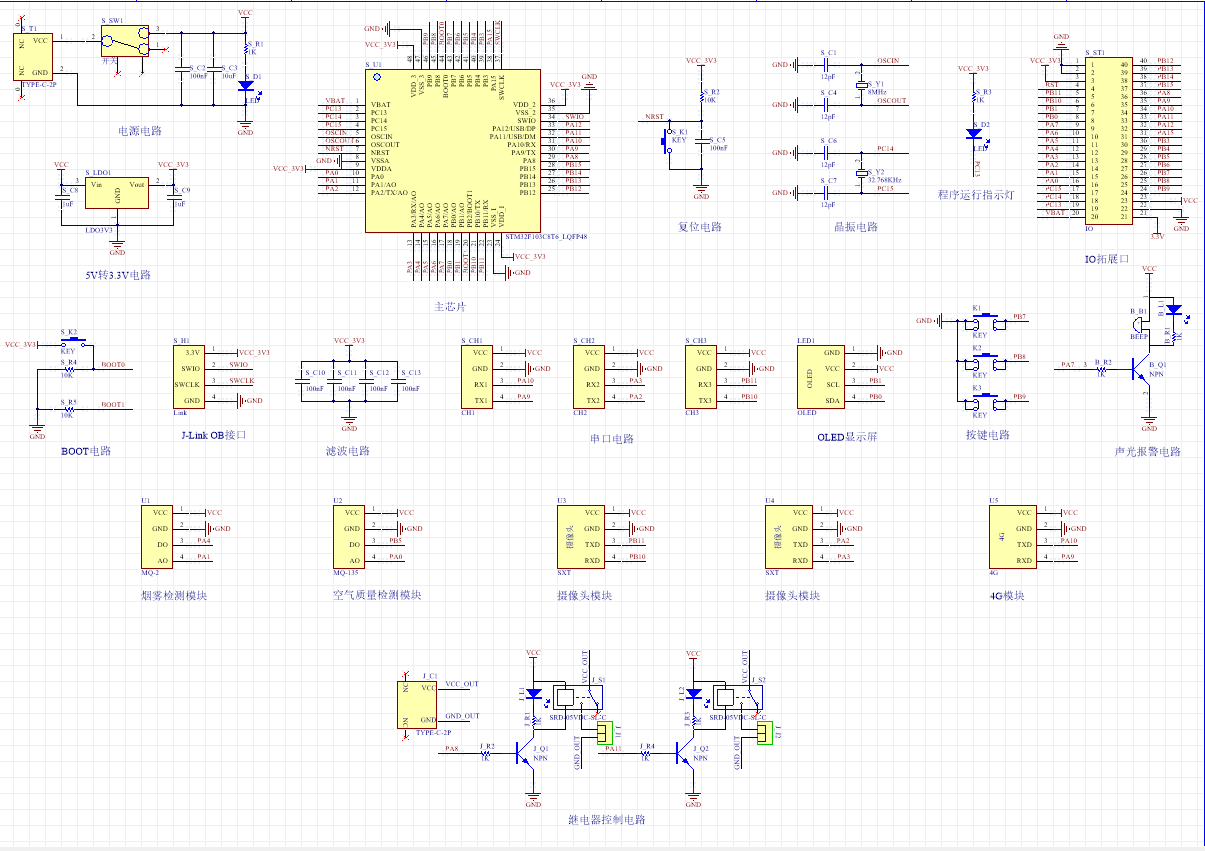This screenshot has height=851, width=1205.
Task: Select the U4 camera module block
Action: 789,537
